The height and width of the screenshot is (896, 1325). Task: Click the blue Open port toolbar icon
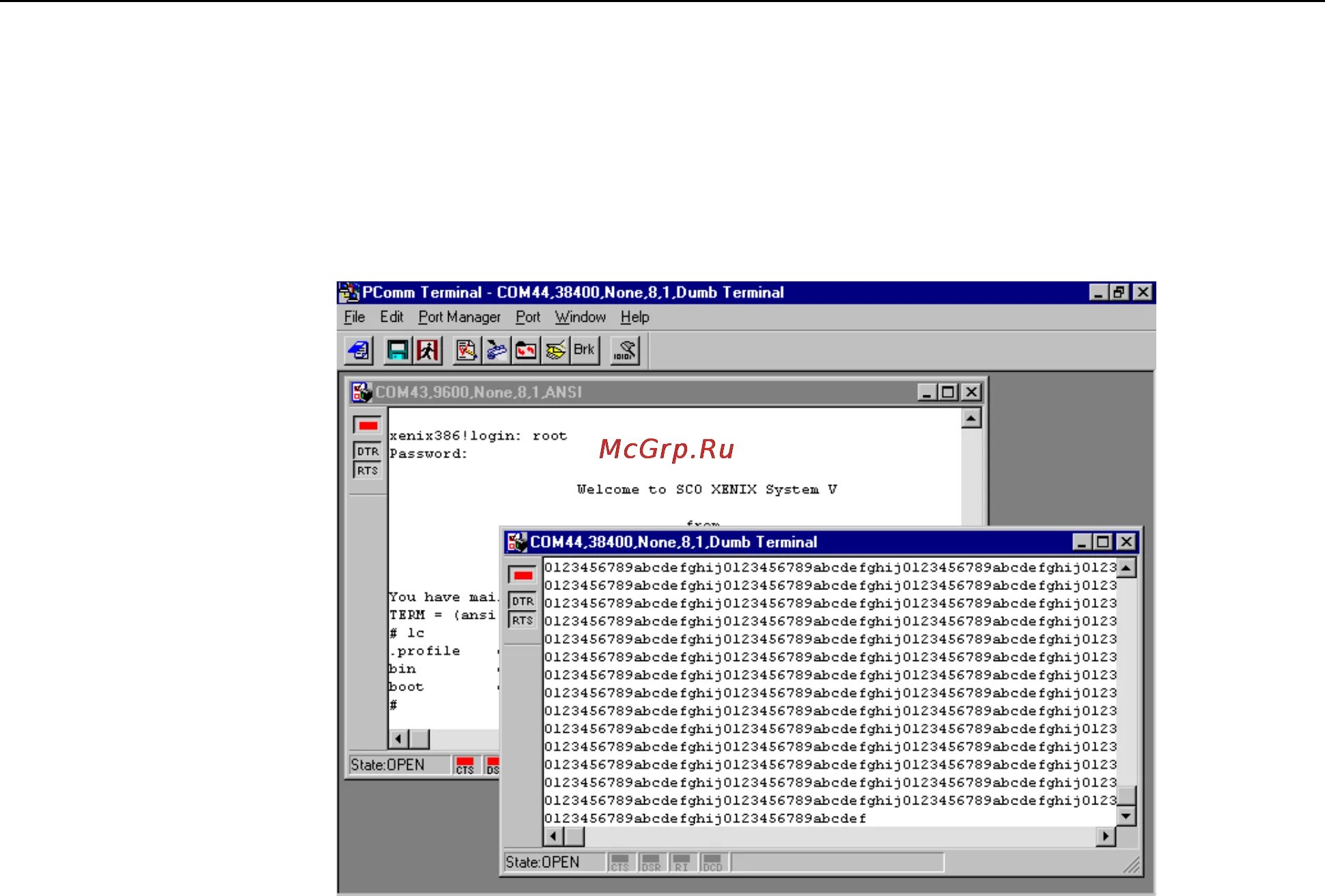click(x=359, y=350)
